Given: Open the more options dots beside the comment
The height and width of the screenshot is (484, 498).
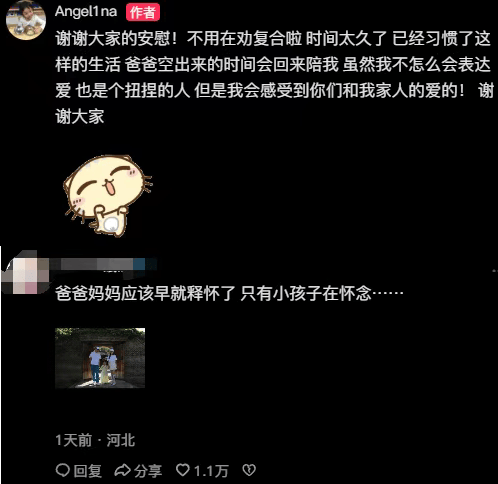Looking at the screenshot, I should pyautogui.click(x=495, y=271).
